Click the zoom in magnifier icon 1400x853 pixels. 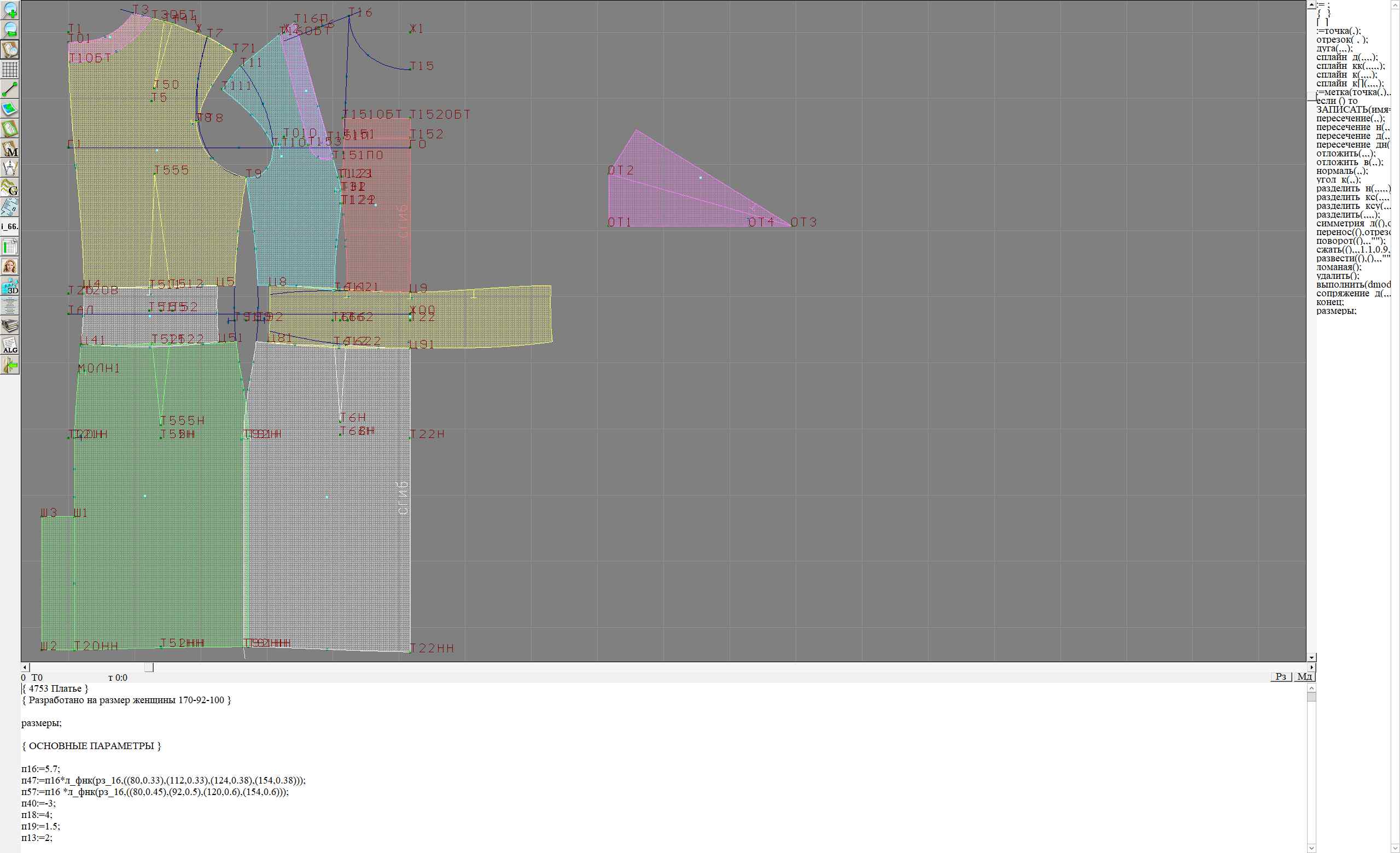(10, 10)
